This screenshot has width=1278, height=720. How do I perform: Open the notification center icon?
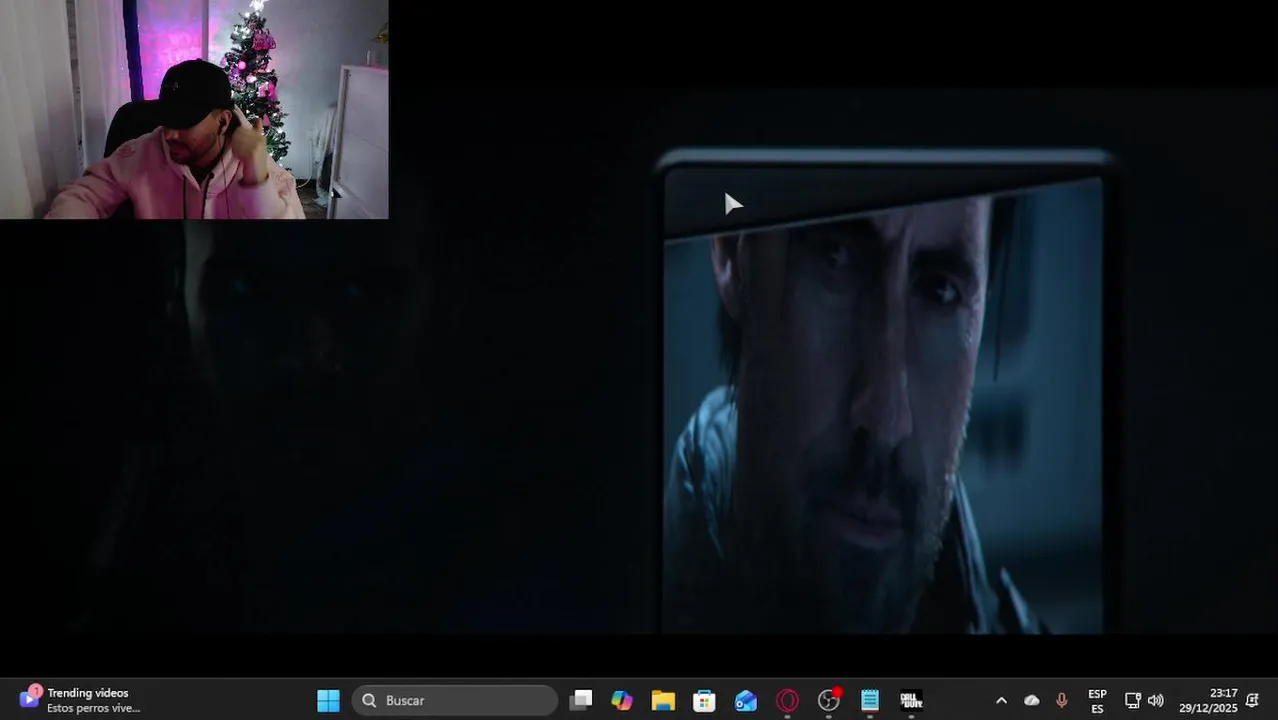1252,701
